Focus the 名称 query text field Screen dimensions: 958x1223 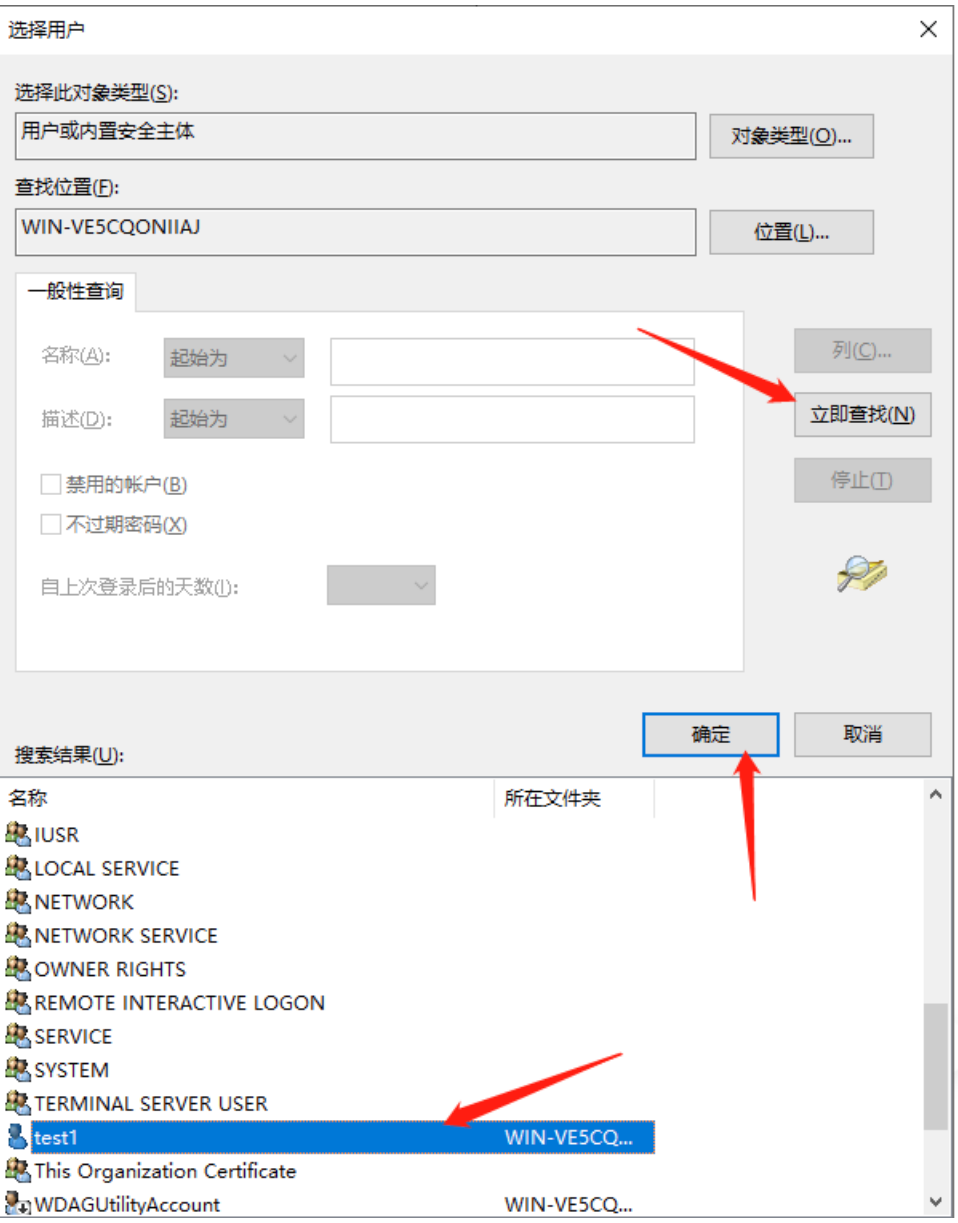[x=512, y=360]
